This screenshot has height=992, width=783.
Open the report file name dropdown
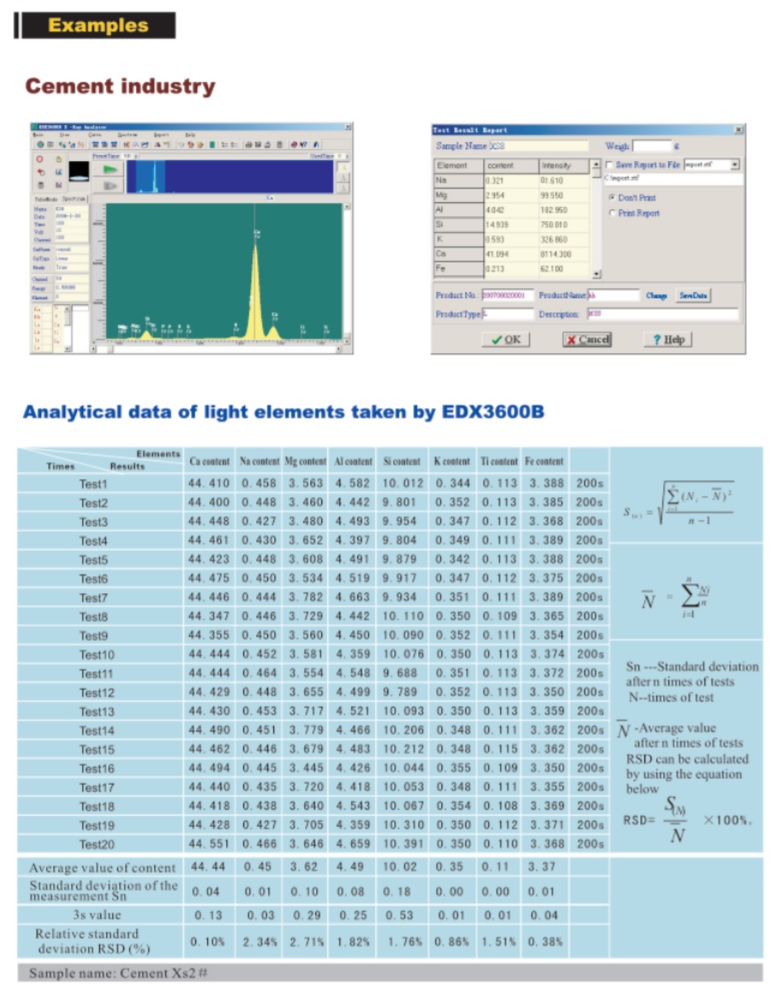point(734,164)
